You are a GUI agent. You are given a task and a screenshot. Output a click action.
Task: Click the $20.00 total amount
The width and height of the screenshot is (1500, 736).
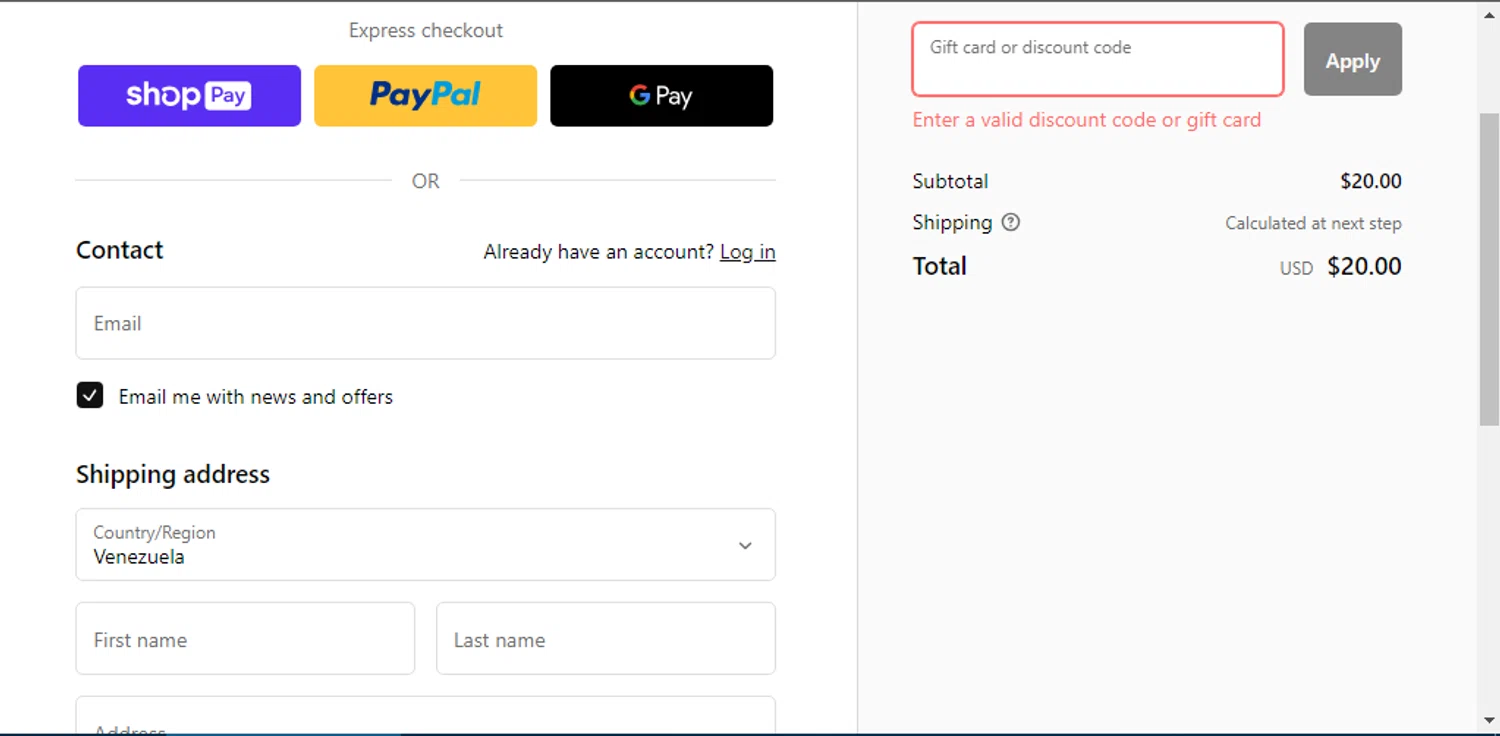pyautogui.click(x=1364, y=266)
